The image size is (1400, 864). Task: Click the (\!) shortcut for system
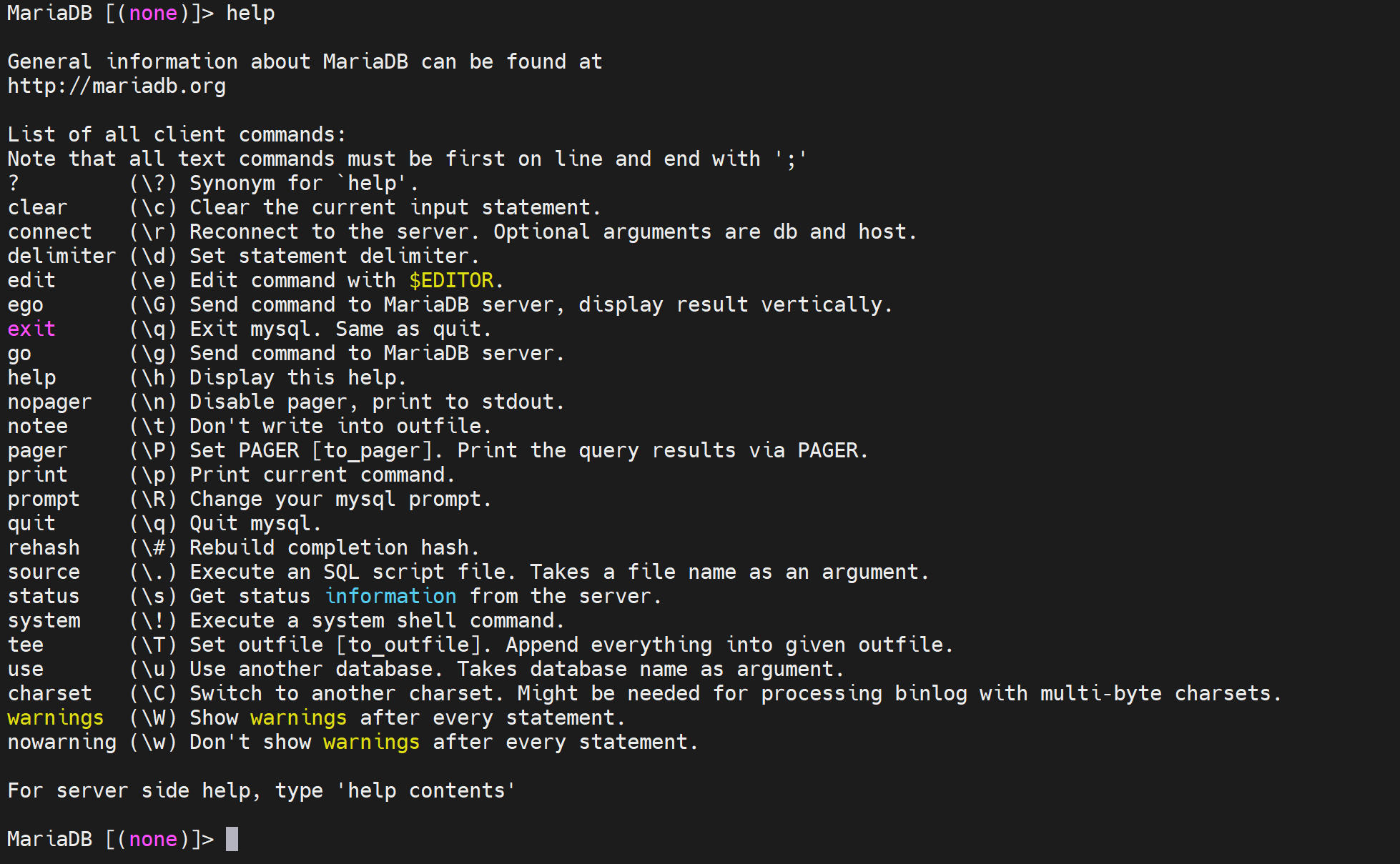[153, 621]
